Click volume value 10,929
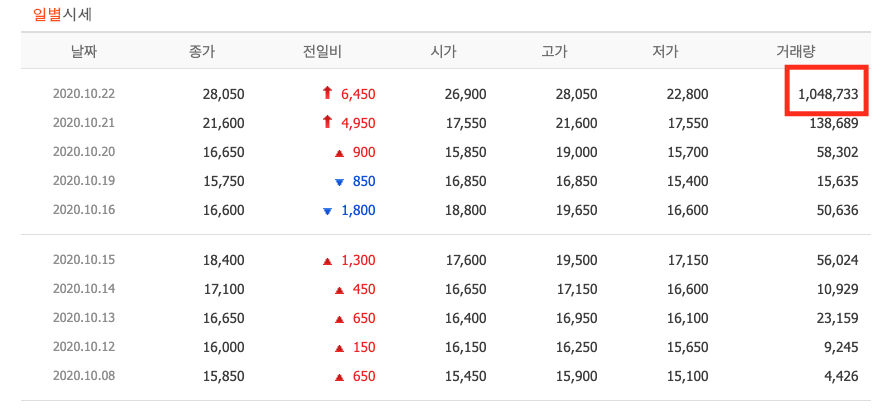 click(x=839, y=289)
